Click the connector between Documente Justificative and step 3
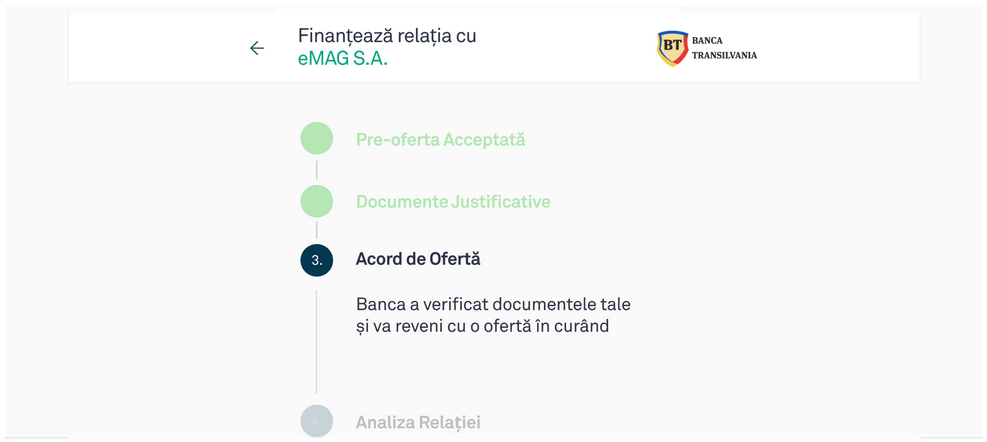This screenshot has height=442, width=987. (316, 230)
